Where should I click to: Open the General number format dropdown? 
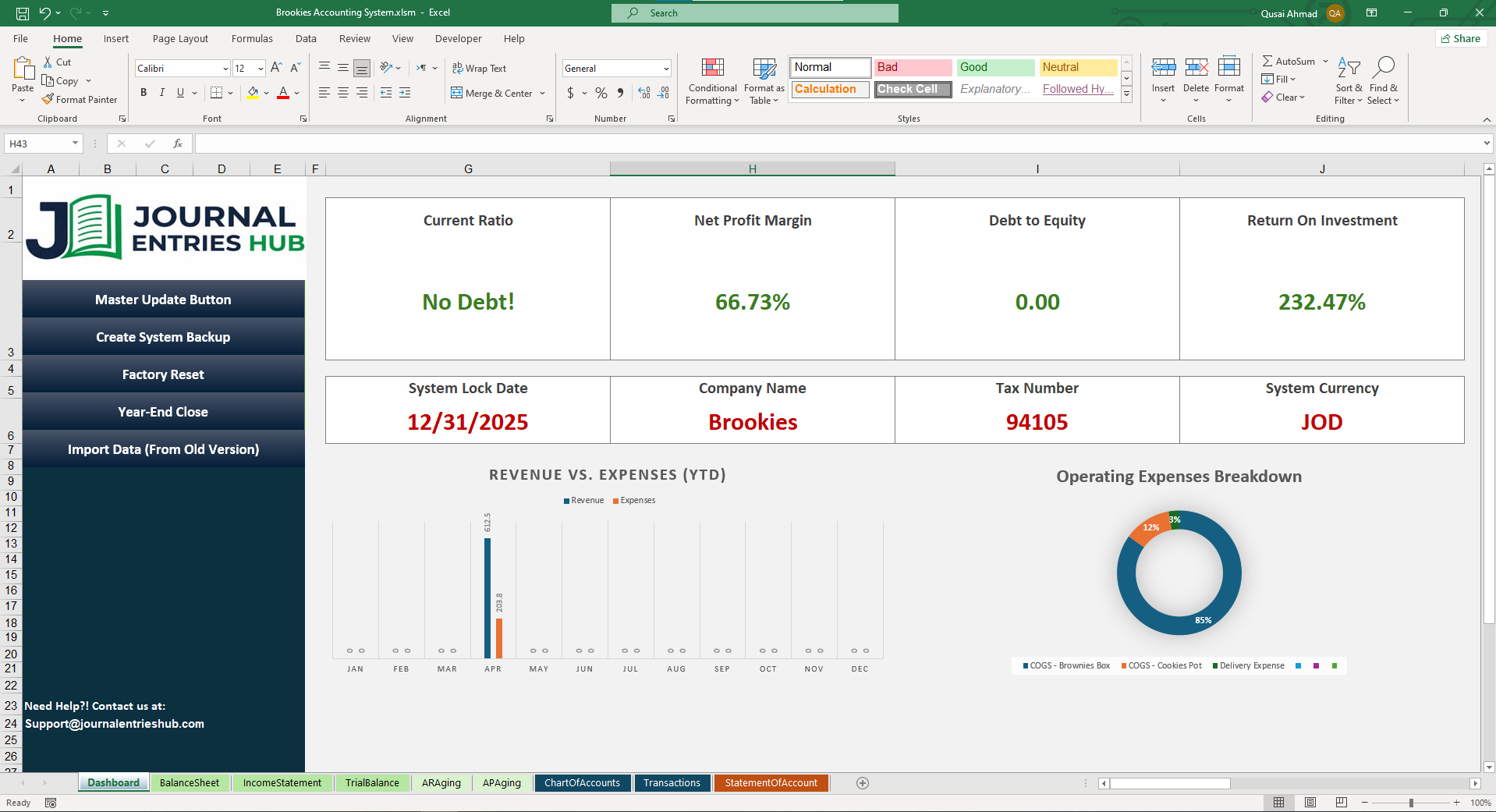click(666, 69)
